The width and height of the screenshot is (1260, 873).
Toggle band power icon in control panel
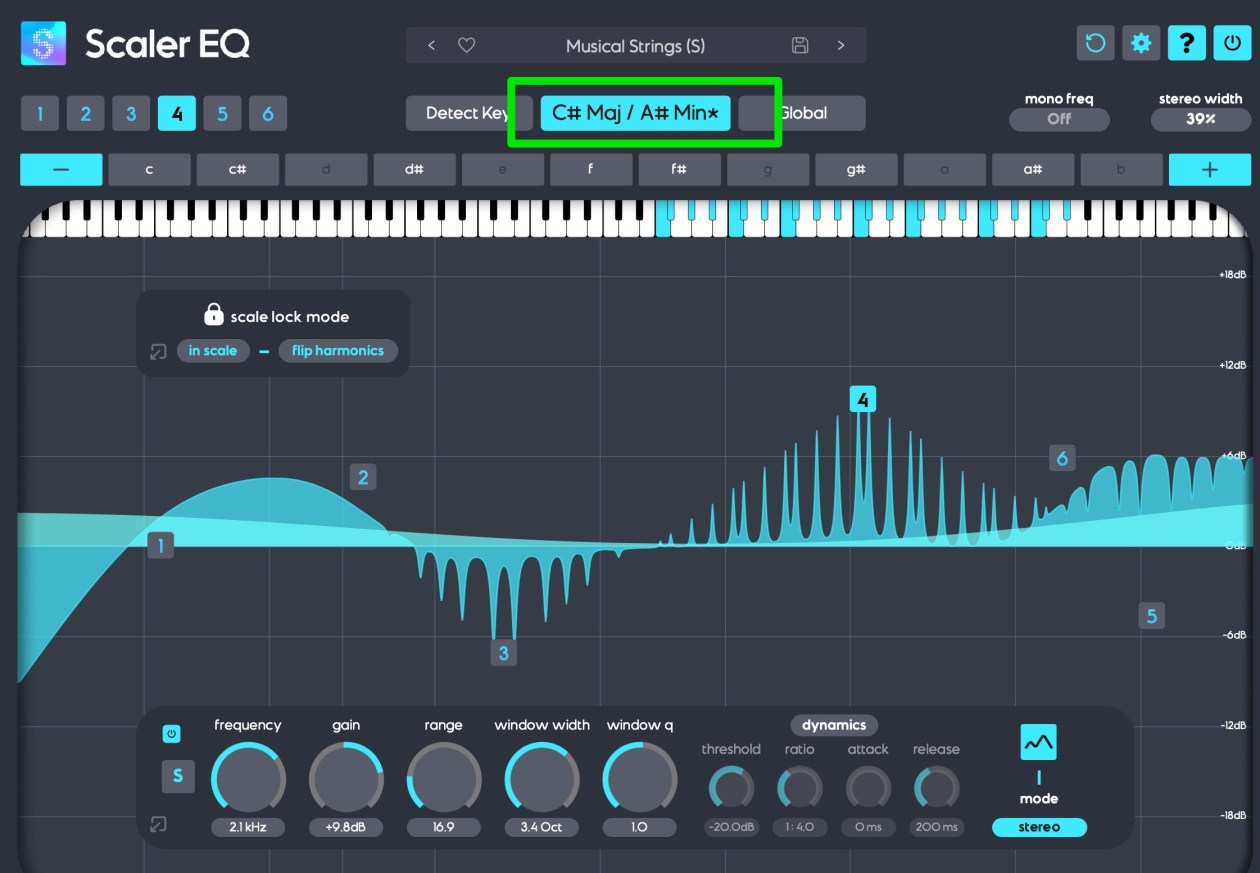pos(172,734)
